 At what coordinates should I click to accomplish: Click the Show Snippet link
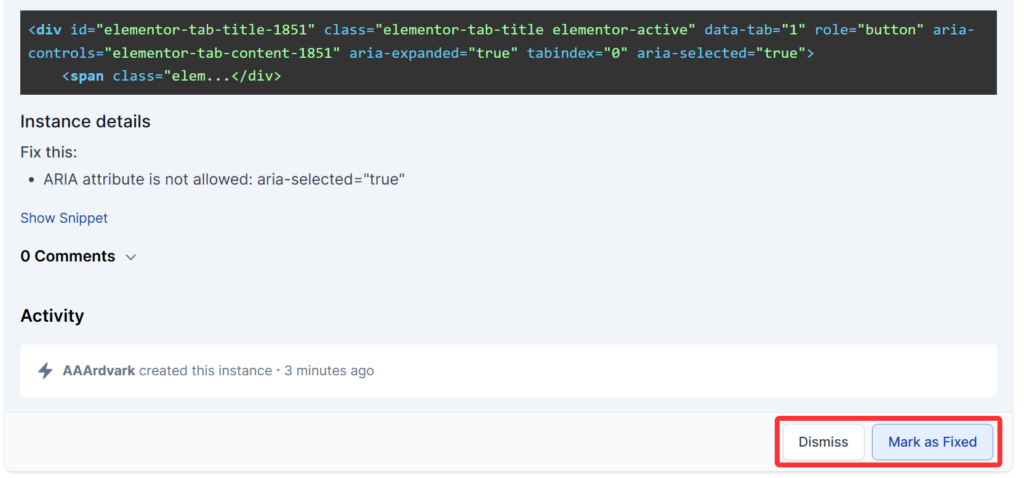coord(64,218)
